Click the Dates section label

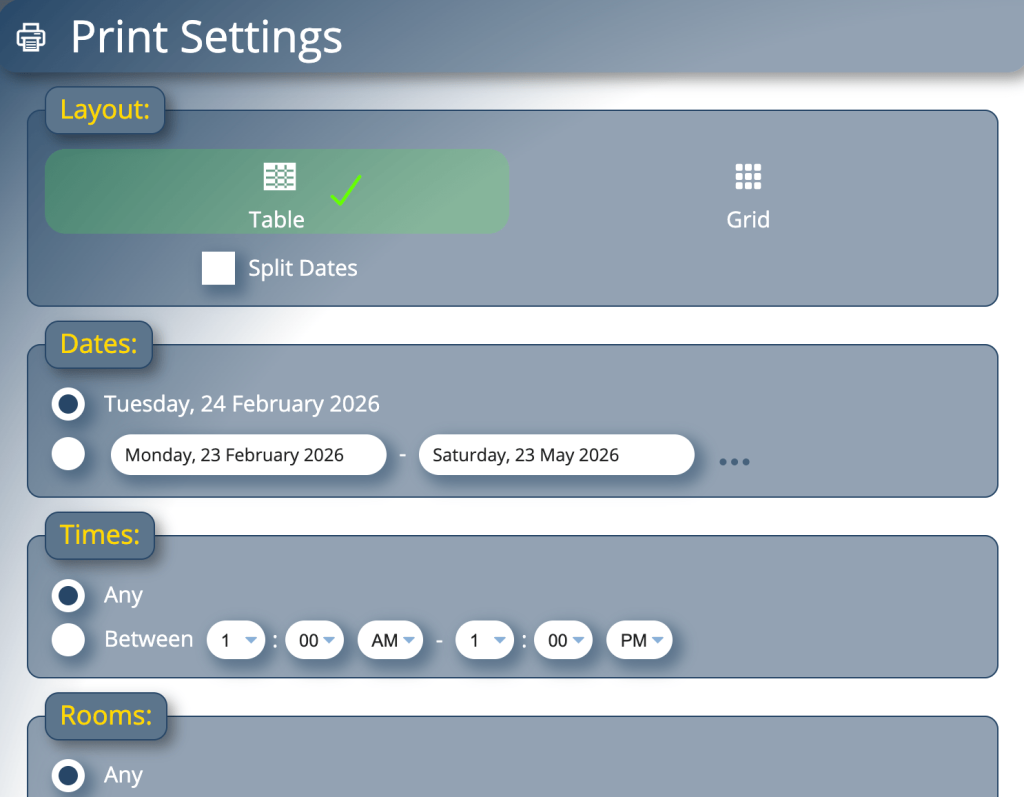click(98, 344)
